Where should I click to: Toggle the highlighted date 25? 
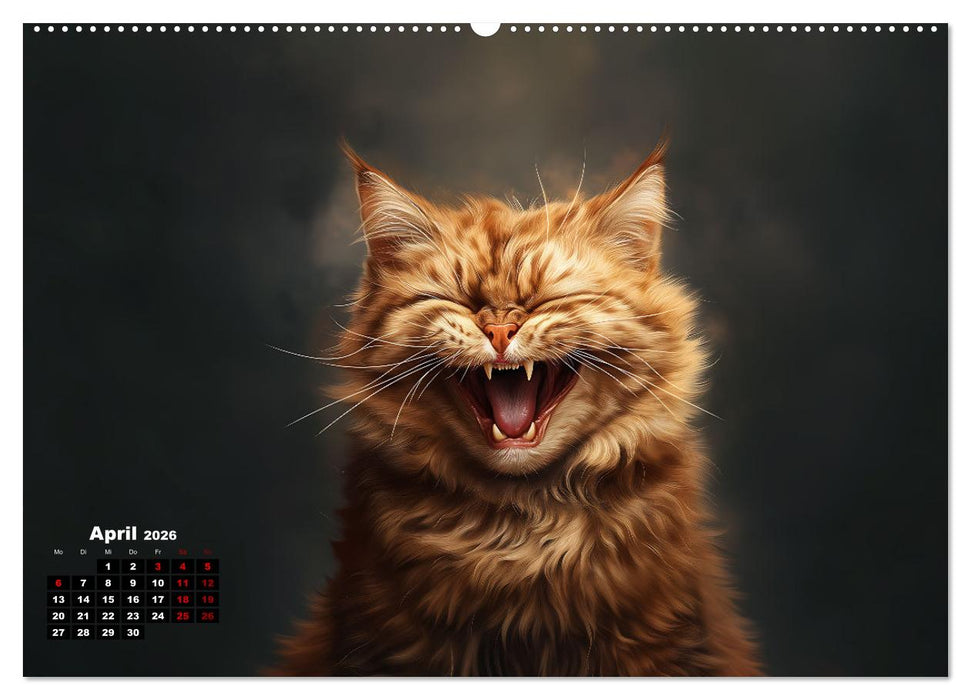tap(182, 616)
